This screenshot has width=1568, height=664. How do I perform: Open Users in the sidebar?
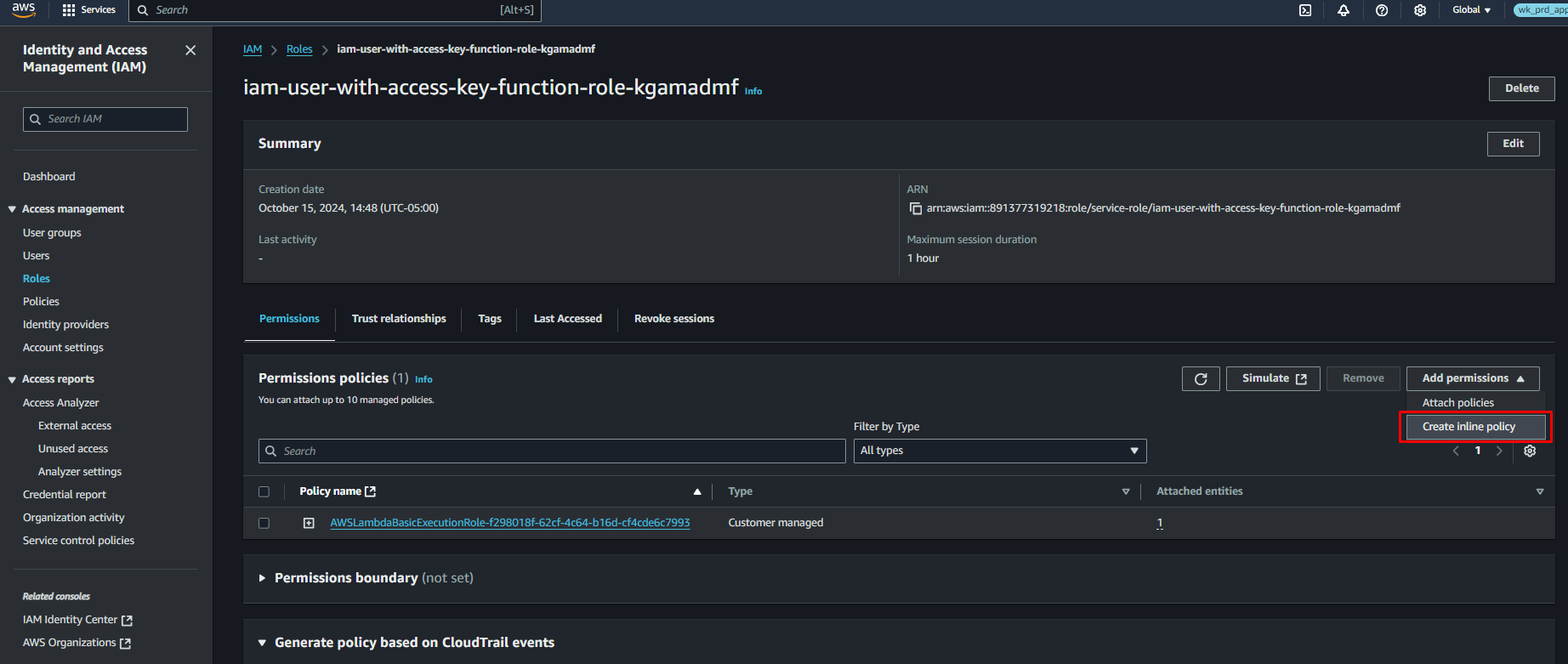[x=37, y=256]
